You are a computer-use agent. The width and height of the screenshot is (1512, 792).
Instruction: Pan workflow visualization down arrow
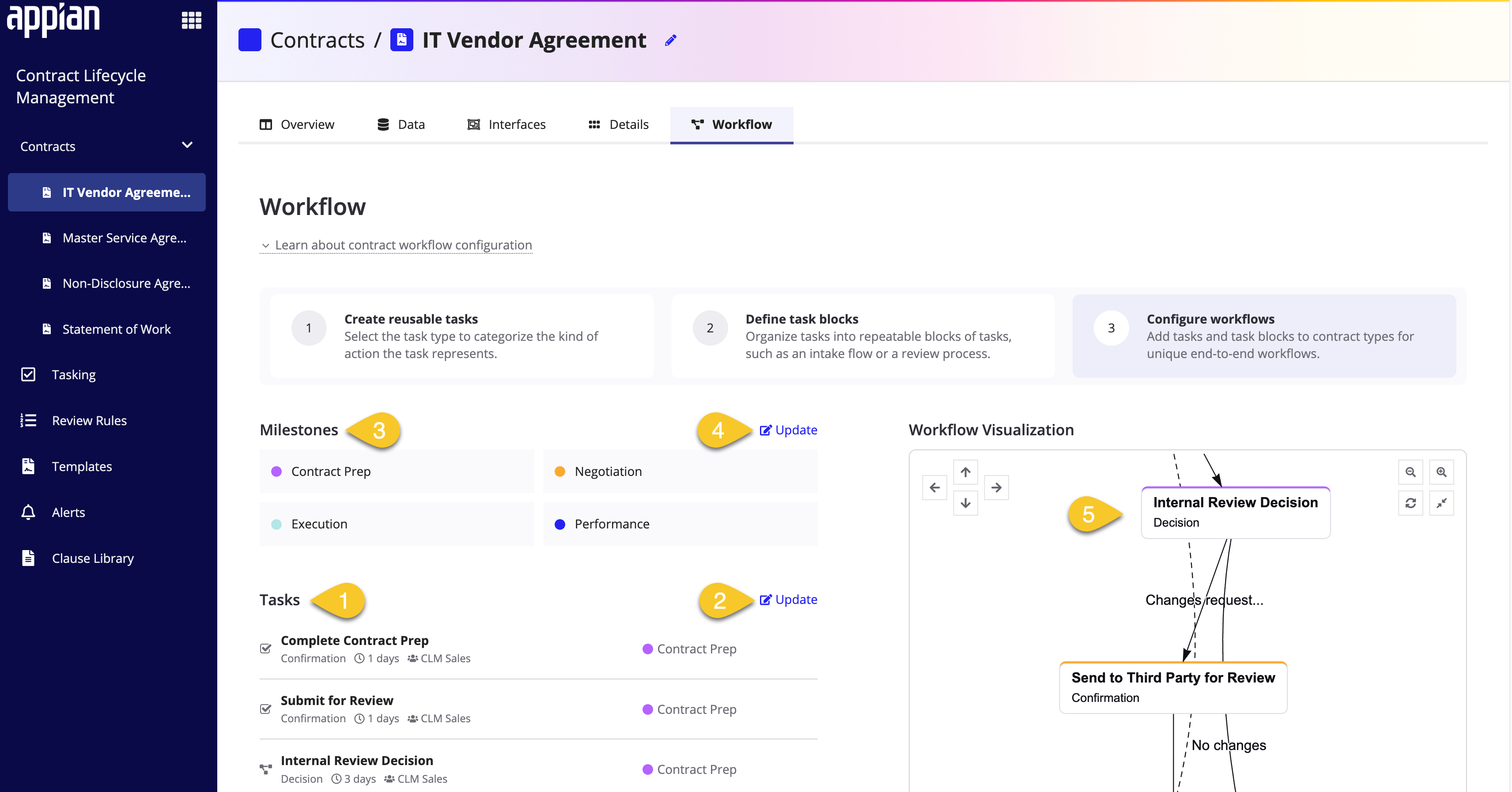click(966, 503)
